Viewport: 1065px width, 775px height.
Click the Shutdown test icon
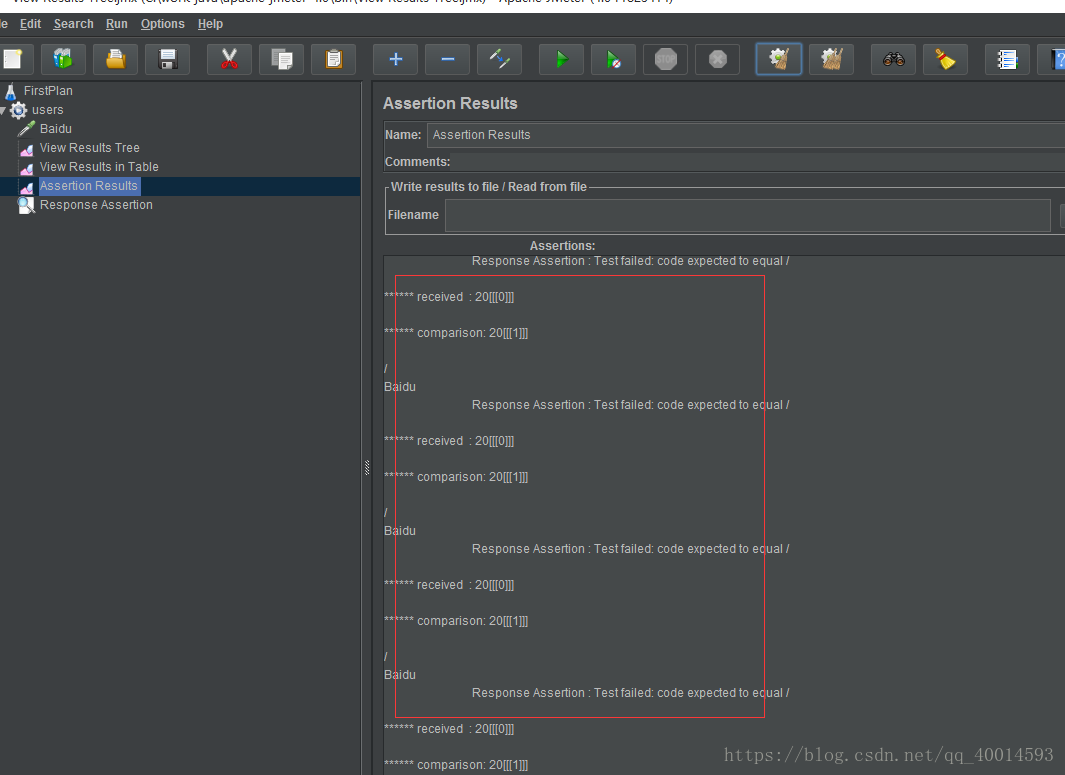tap(717, 59)
